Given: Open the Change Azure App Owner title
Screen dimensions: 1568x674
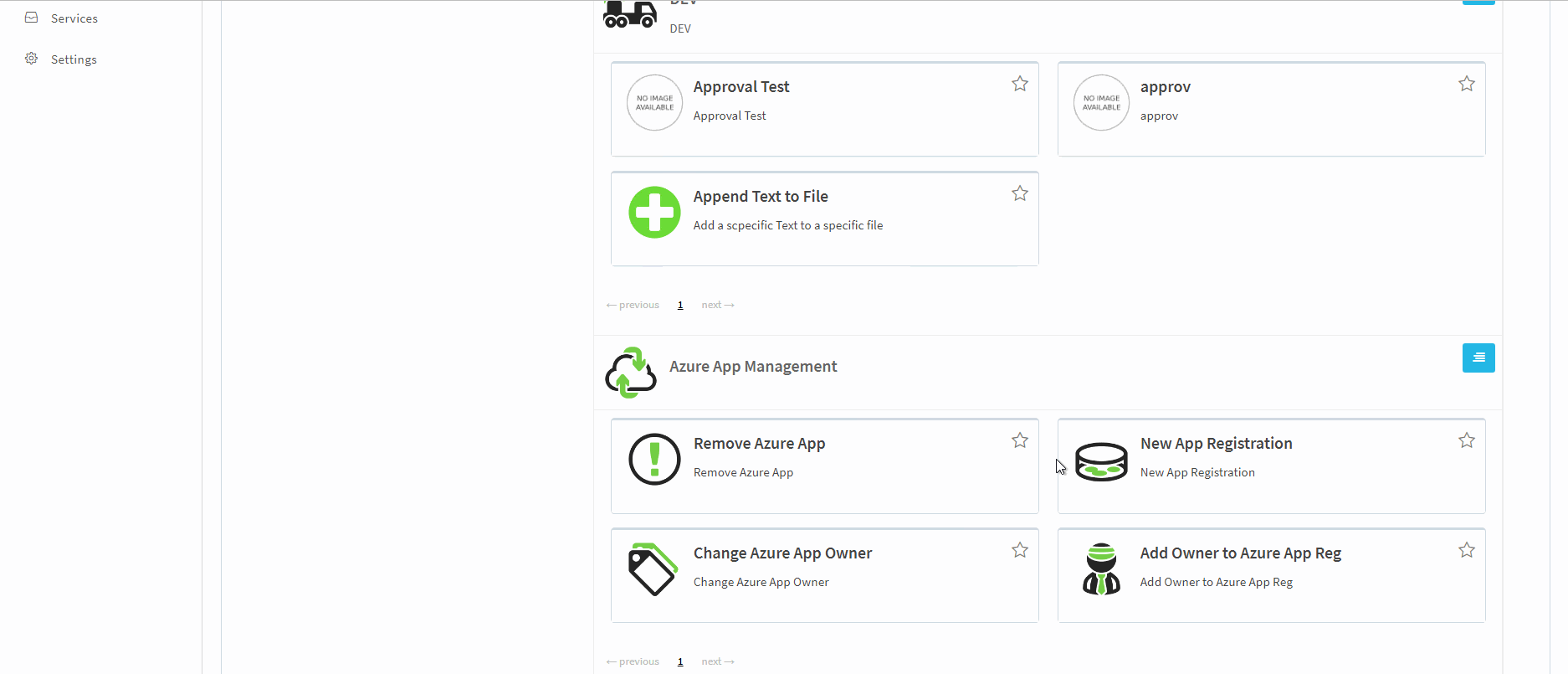Looking at the screenshot, I should click(782, 553).
